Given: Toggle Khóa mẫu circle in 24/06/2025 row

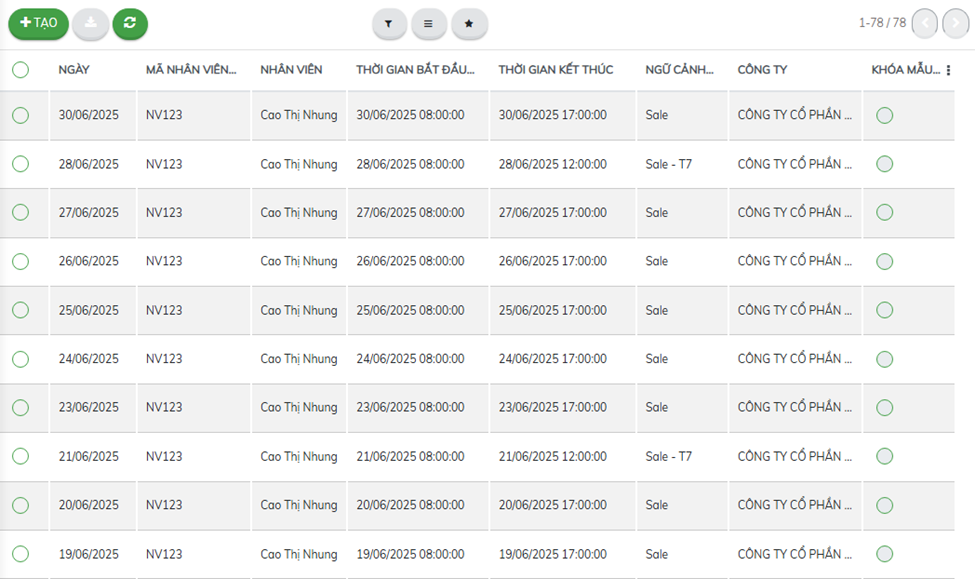Looking at the screenshot, I should pyautogui.click(x=884, y=359).
